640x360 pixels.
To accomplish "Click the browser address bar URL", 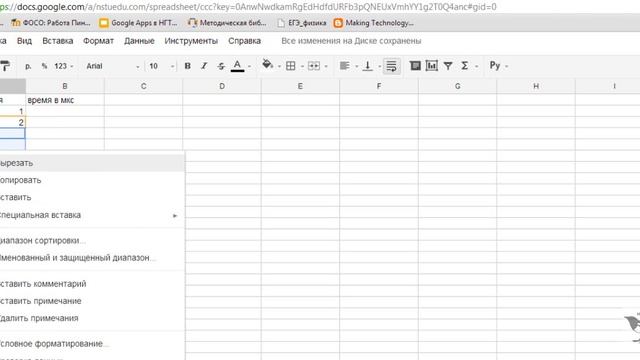I will (x=248, y=7).
